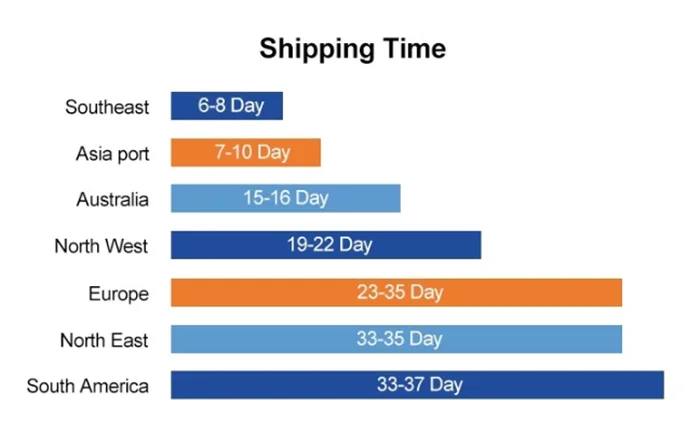This screenshot has width=700, height=432.
Task: Click the '33-37 Day' text
Action: click(x=419, y=386)
